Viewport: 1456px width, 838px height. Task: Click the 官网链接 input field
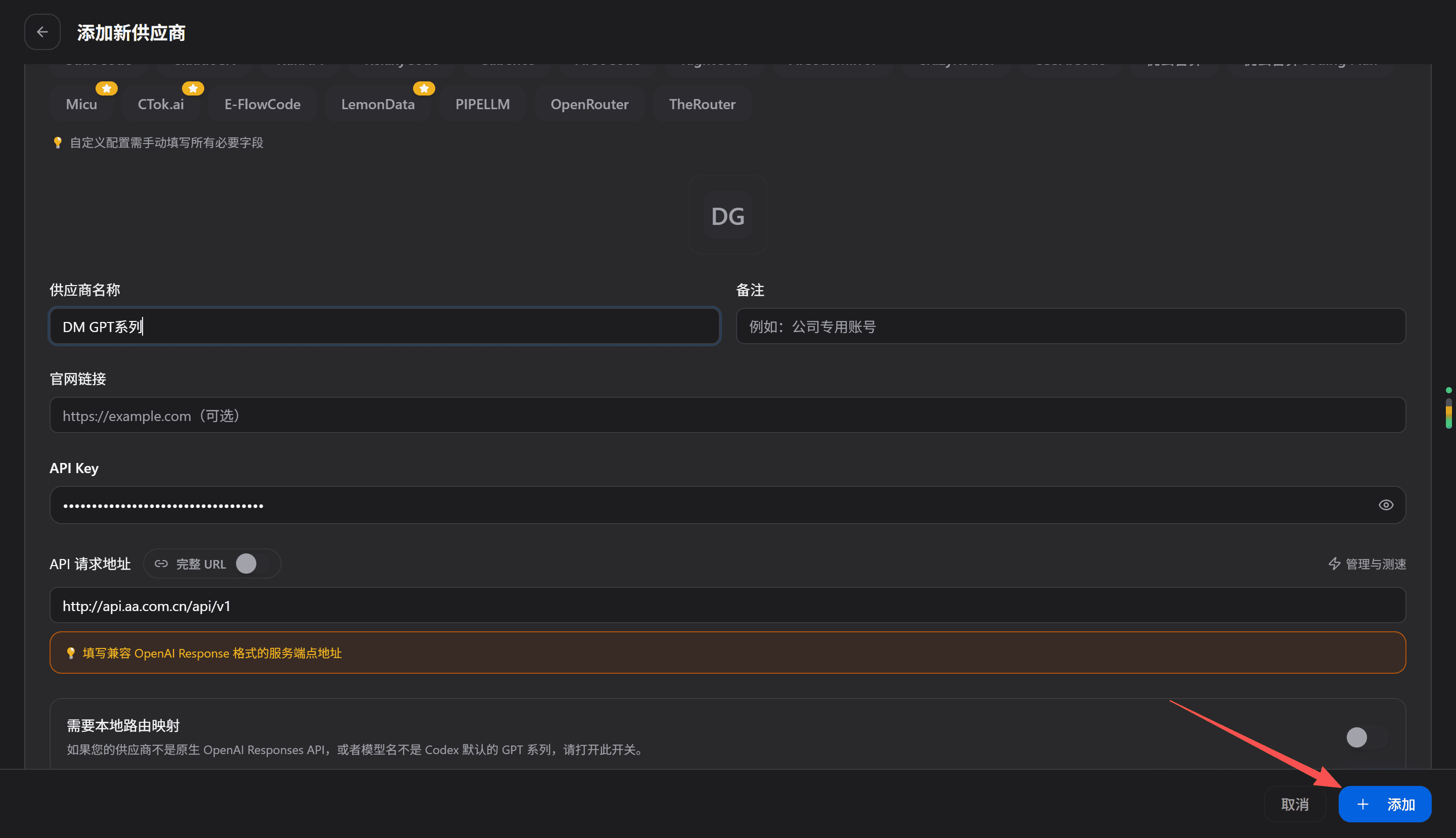click(x=727, y=415)
